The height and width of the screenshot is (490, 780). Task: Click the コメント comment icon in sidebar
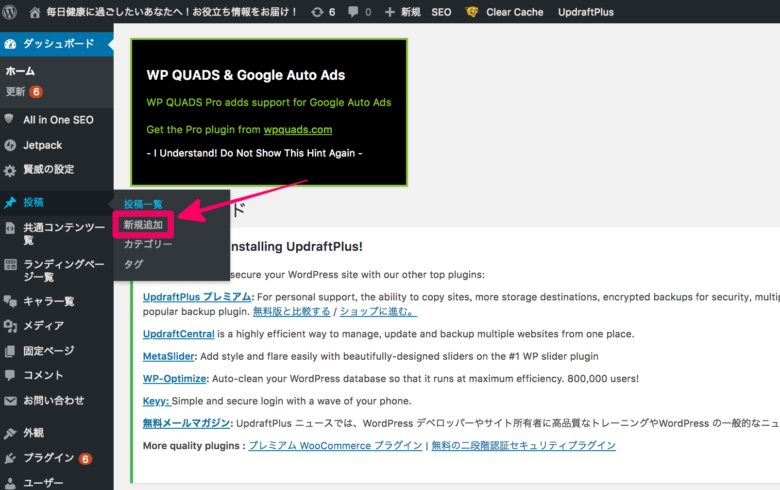coord(10,376)
